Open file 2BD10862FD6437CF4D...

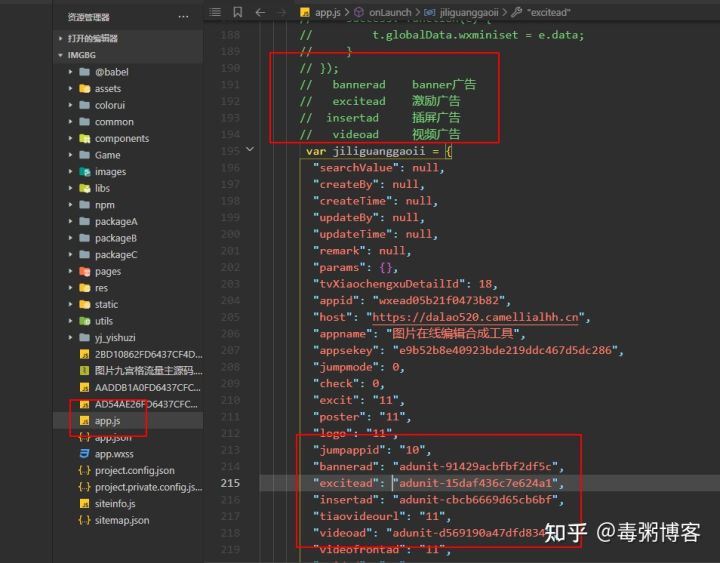pyautogui.click(x=148, y=354)
